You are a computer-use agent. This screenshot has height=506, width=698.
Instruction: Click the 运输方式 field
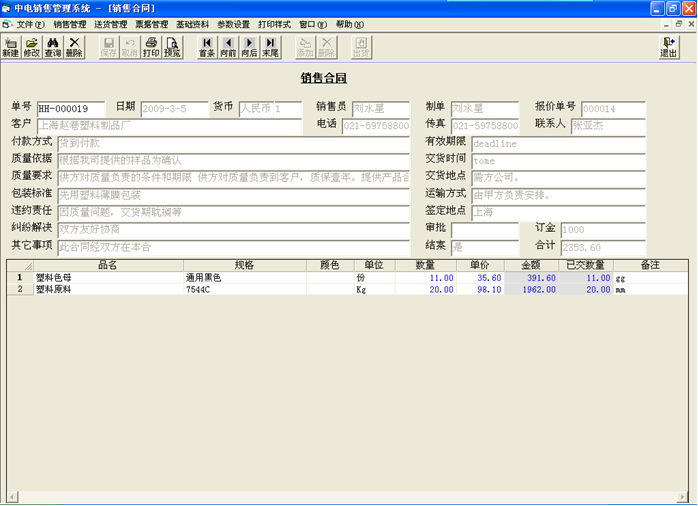558,195
